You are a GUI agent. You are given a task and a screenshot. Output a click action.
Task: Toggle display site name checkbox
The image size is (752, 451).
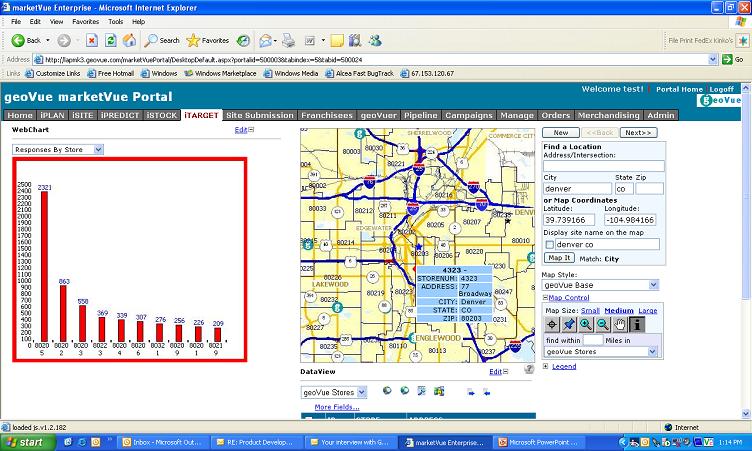click(x=550, y=245)
